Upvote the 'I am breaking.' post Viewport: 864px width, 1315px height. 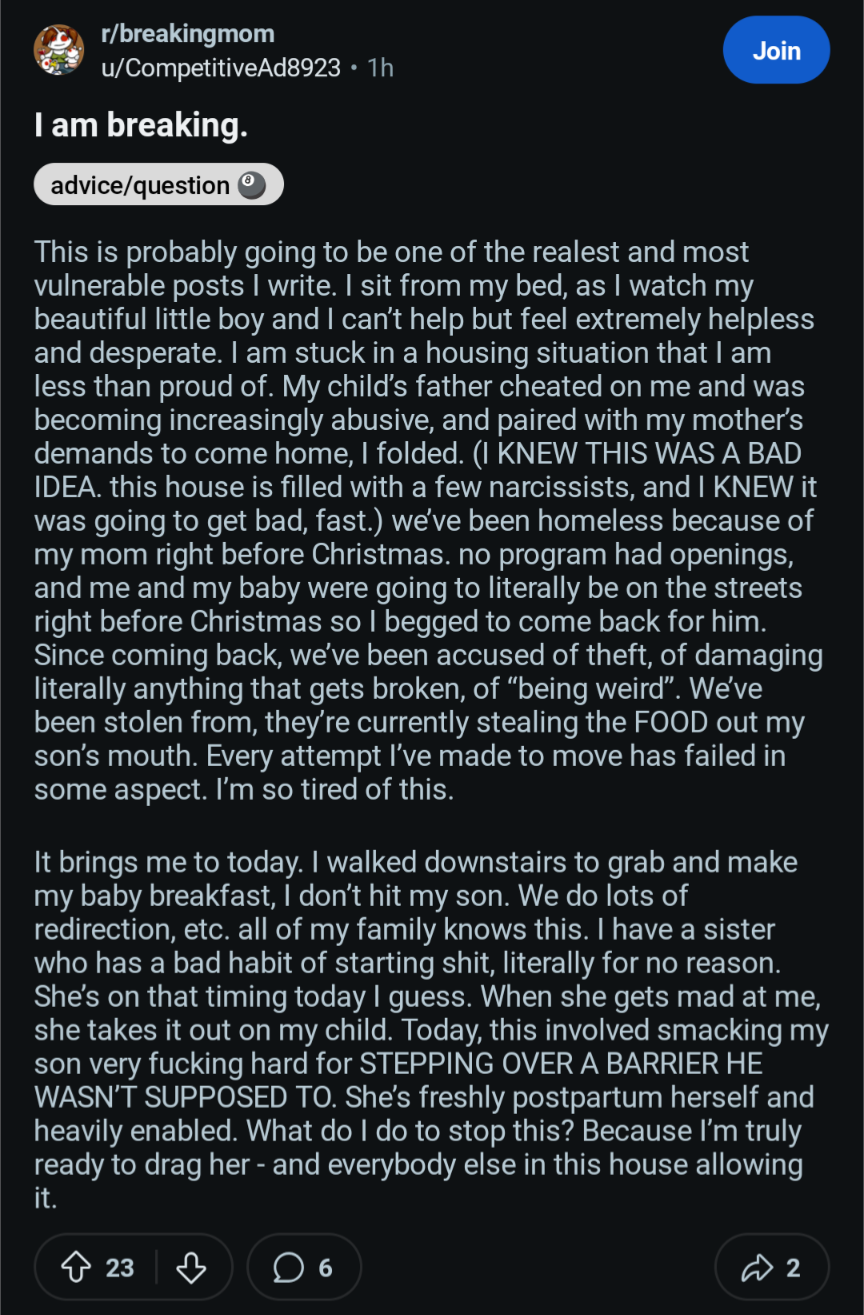76,1268
